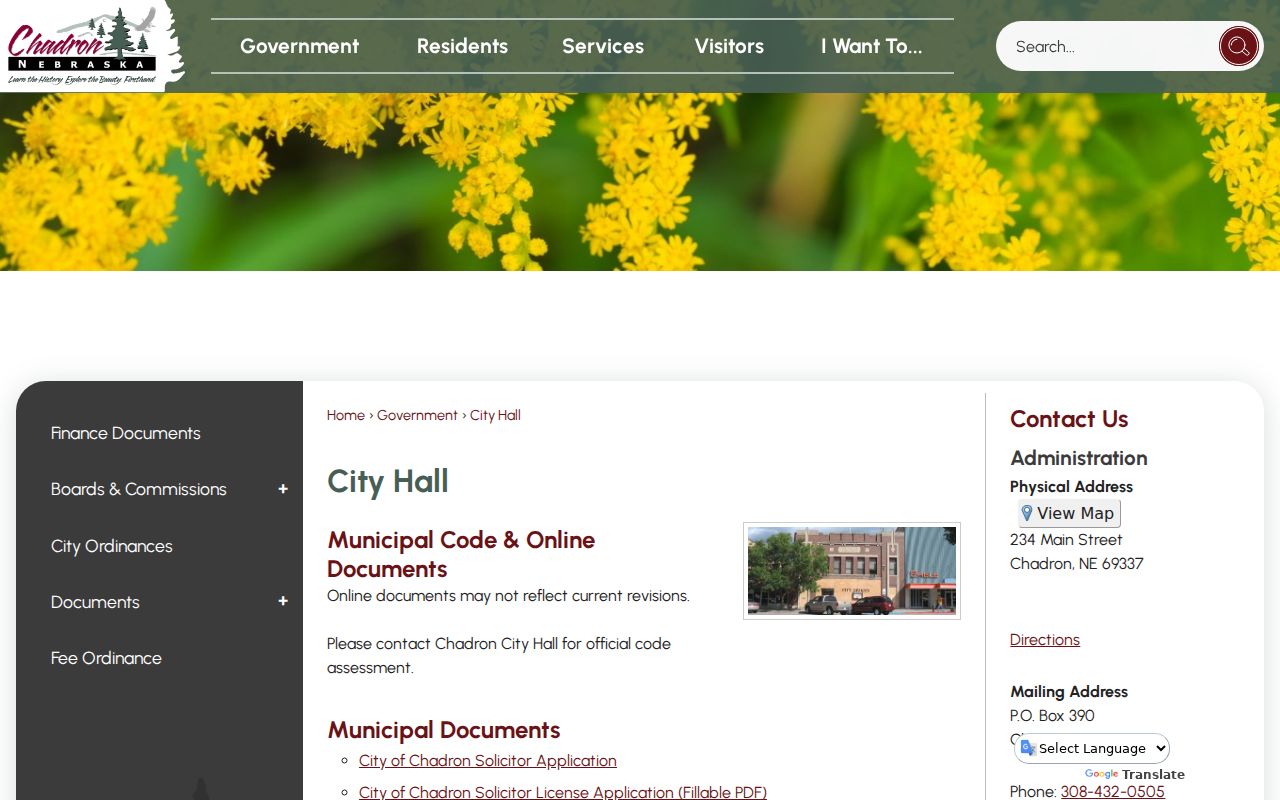Click into the Search input field
Screen dimensions: 1280x800
tap(1110, 46)
